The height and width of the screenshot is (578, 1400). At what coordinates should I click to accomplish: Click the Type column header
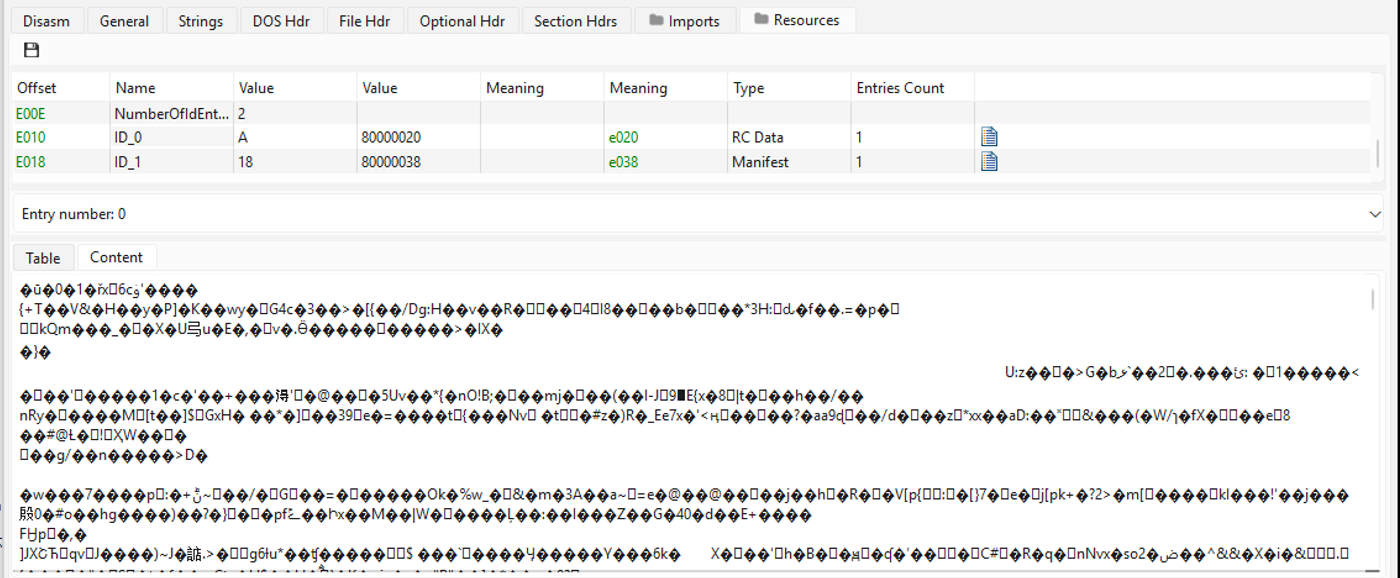coord(788,88)
